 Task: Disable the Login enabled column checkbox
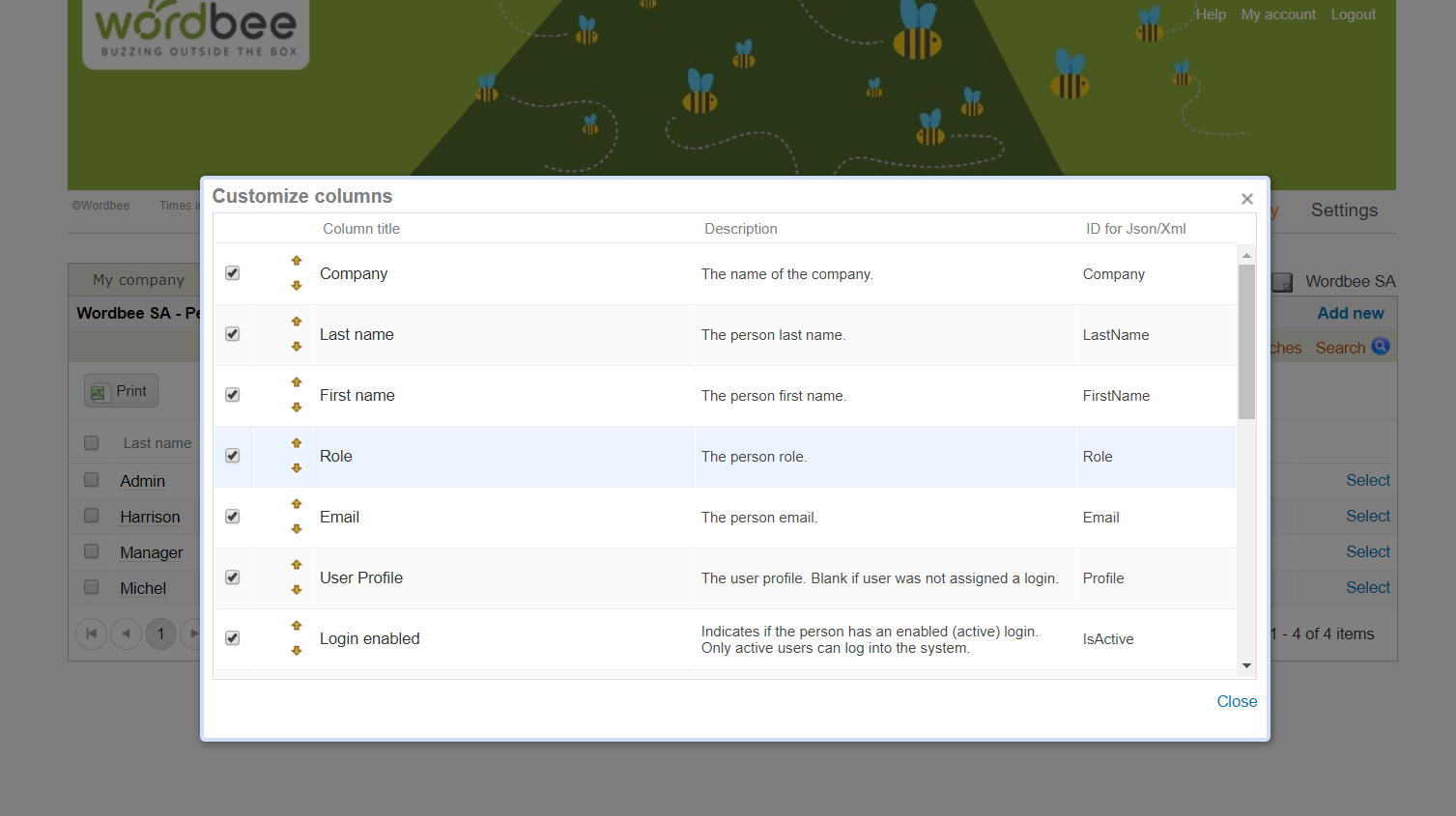tap(233, 638)
